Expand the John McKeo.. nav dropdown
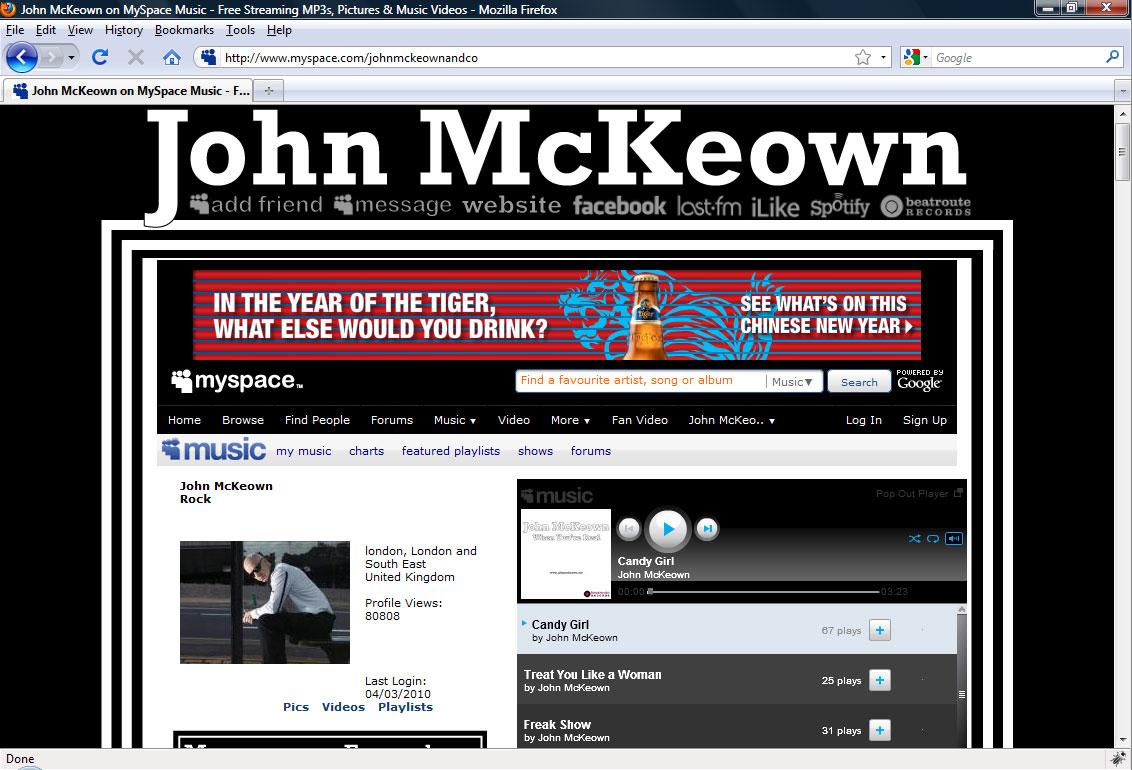 pos(731,420)
